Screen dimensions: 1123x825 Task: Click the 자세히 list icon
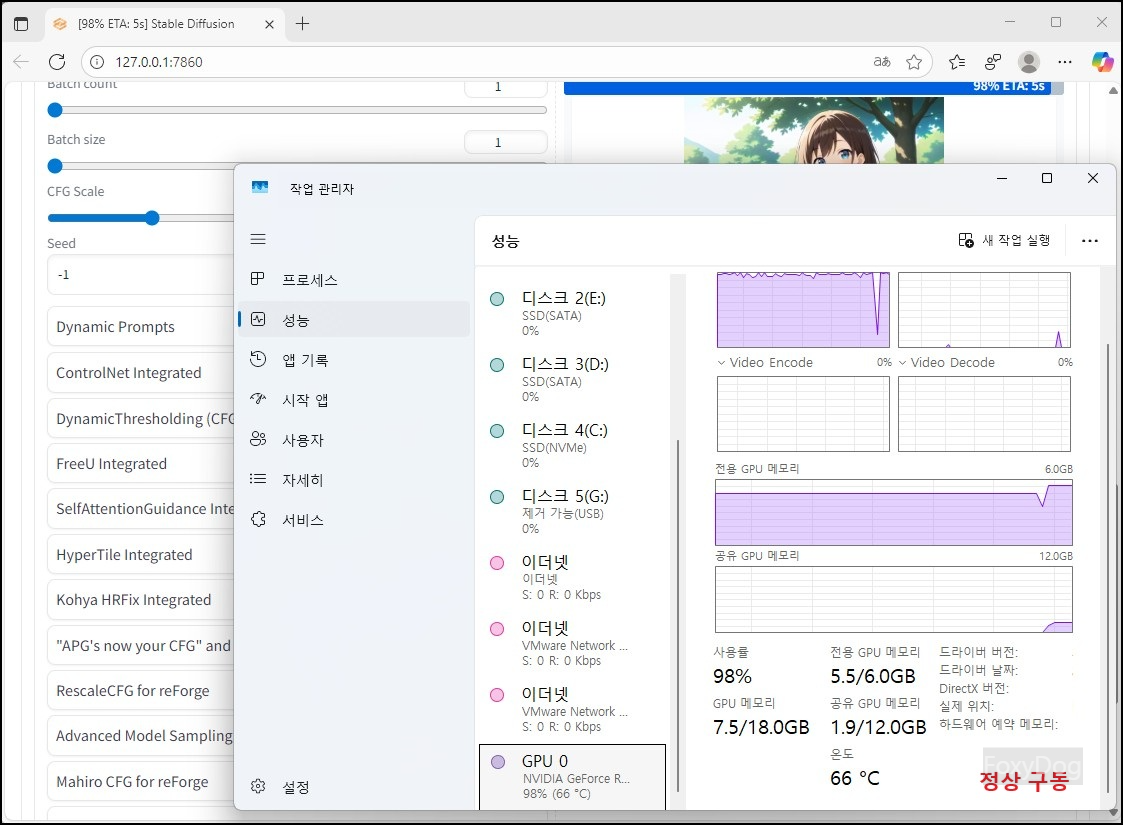coord(258,478)
